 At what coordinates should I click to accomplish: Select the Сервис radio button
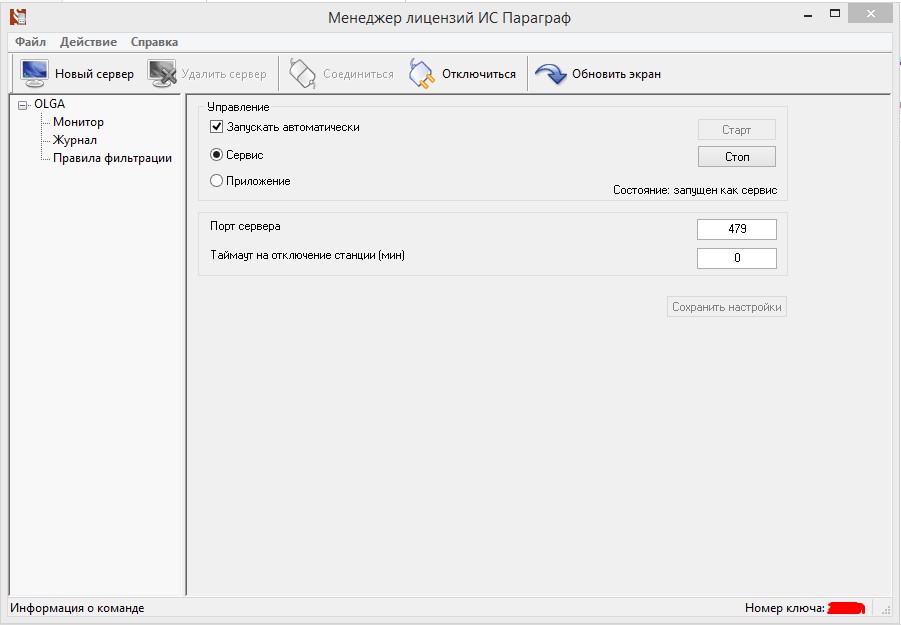216,156
